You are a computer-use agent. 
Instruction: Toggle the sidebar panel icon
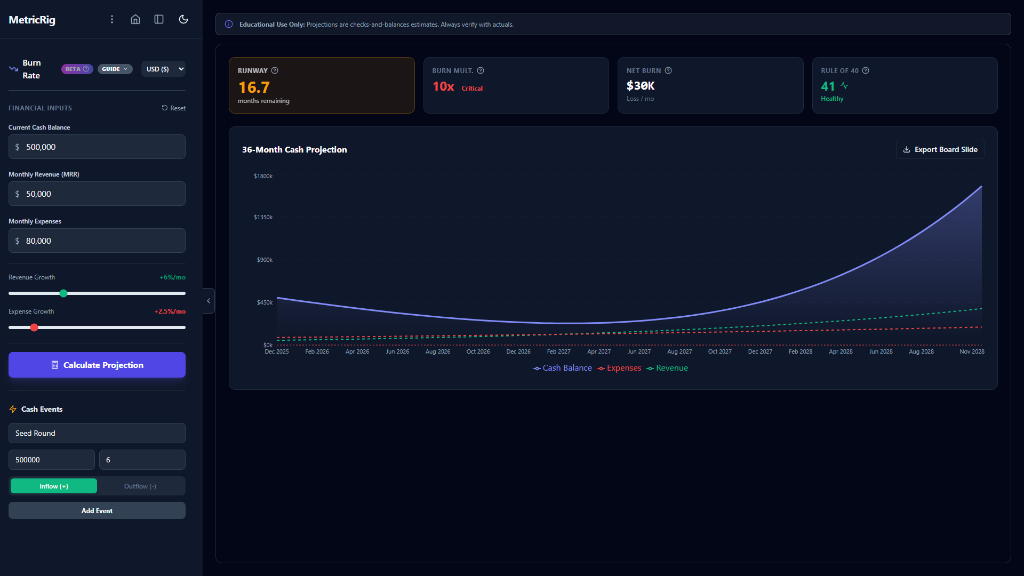pyautogui.click(x=158, y=19)
